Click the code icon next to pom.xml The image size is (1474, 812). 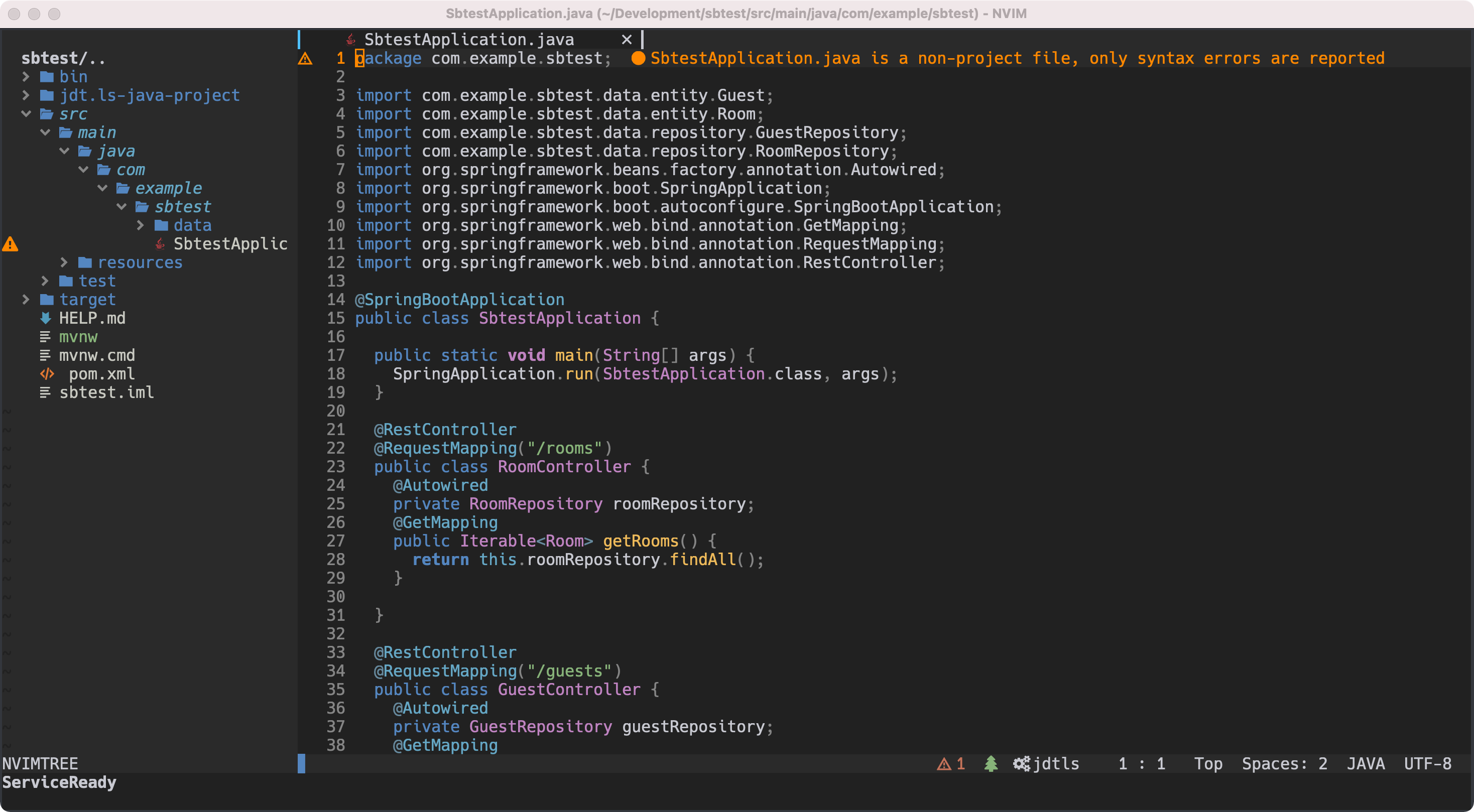pyautogui.click(x=47, y=374)
